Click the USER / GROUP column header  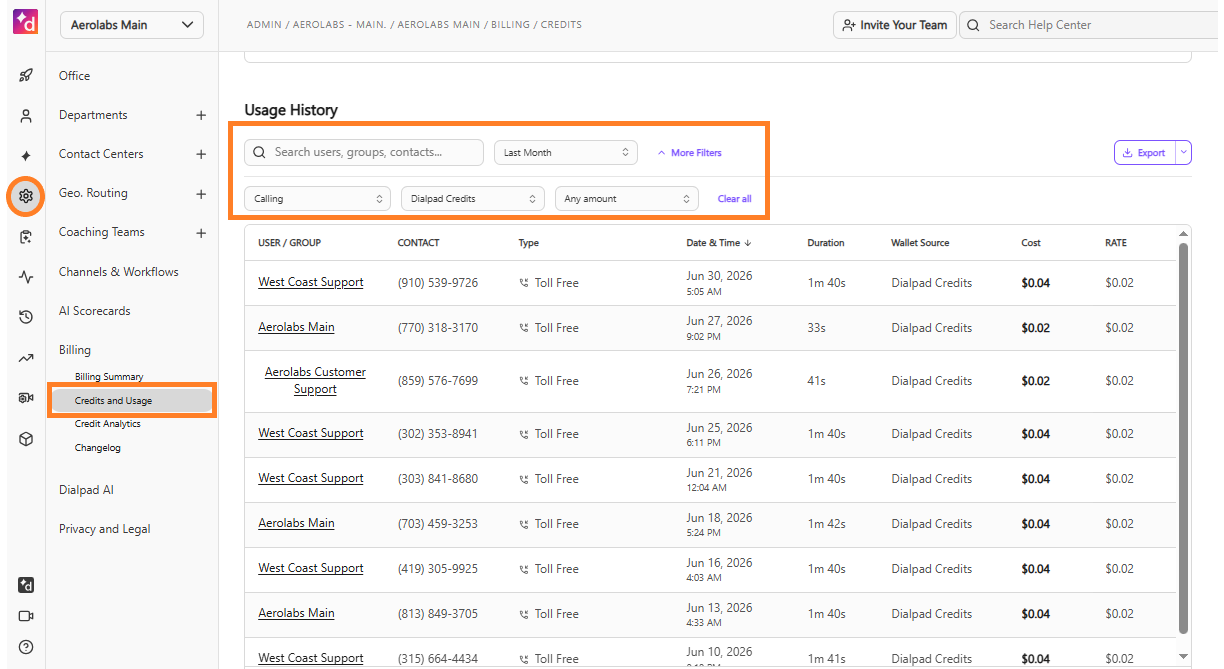(x=289, y=243)
